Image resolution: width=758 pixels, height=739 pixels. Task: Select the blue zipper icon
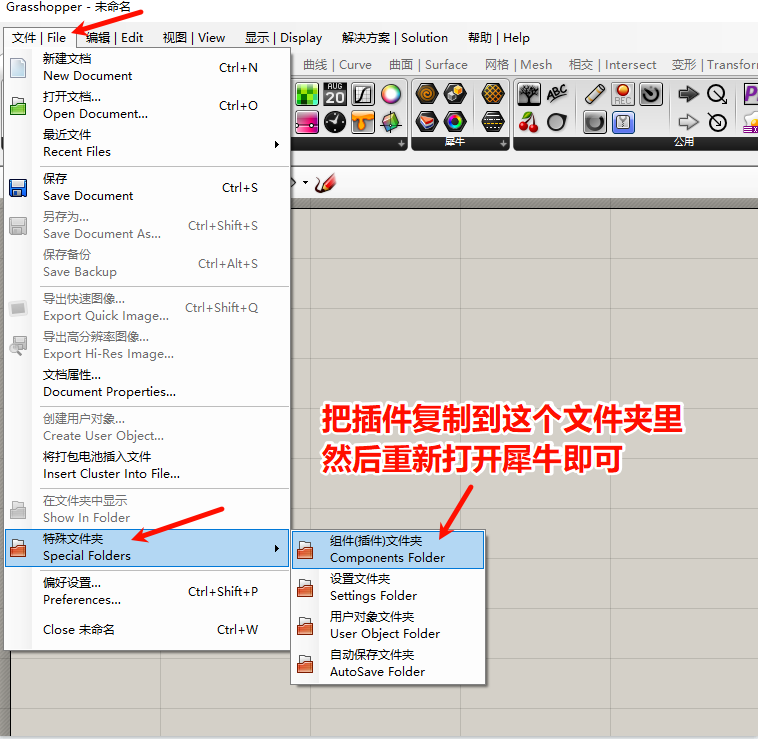[623, 122]
